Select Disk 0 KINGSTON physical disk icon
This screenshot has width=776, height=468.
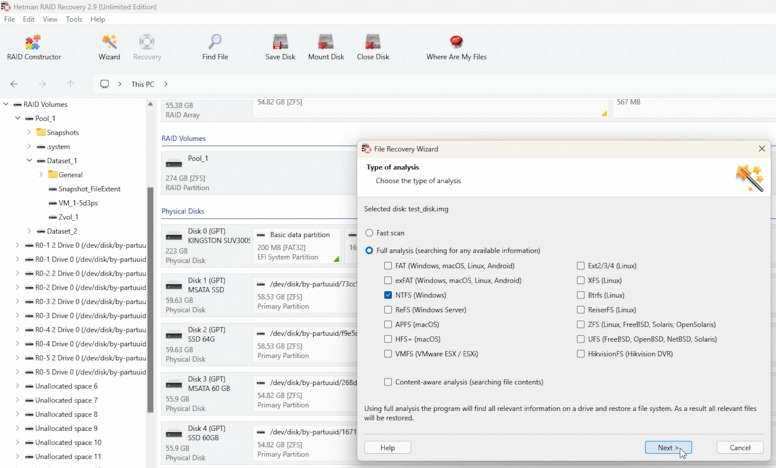point(174,236)
